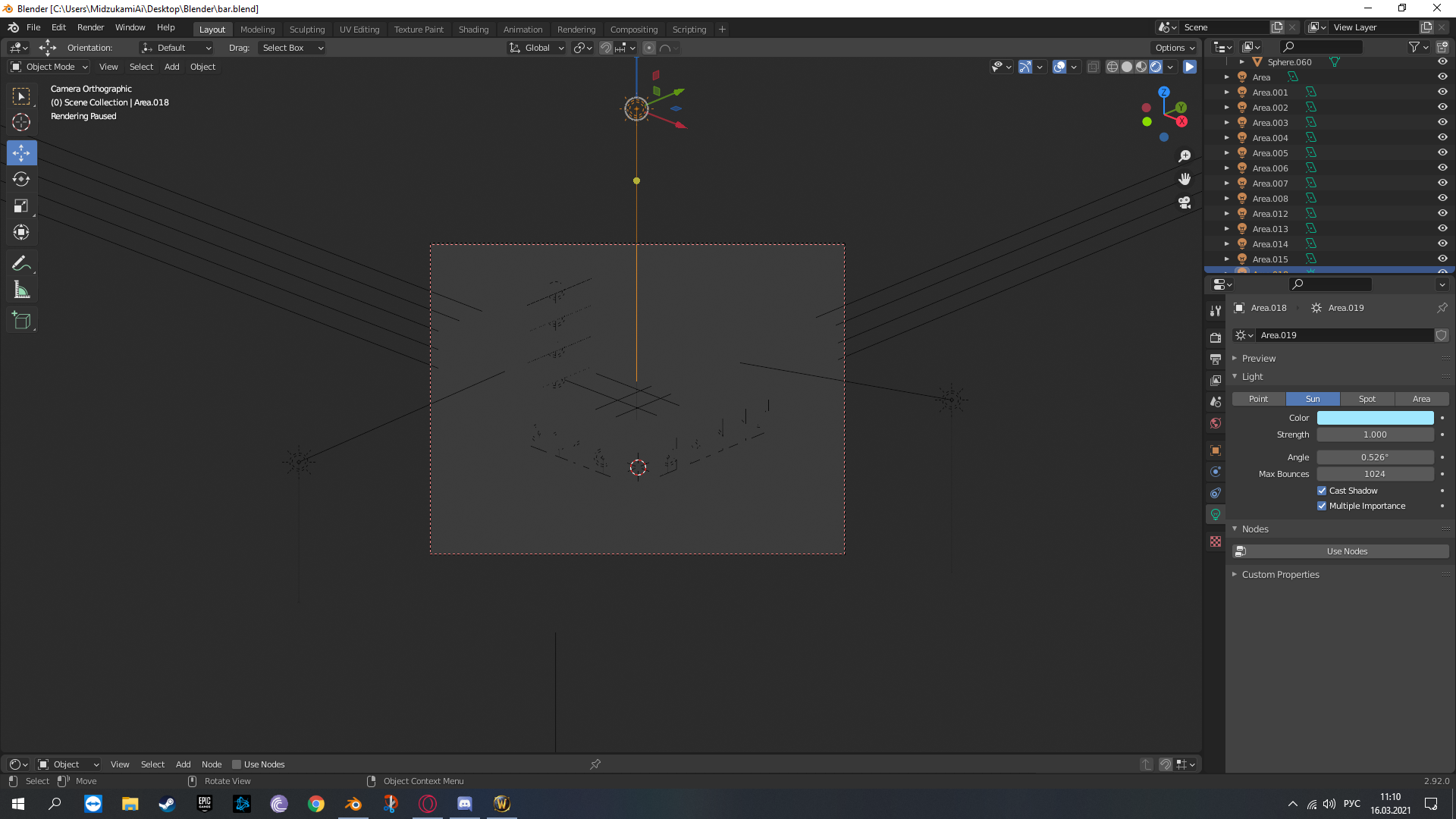This screenshot has height=819, width=1456.
Task: Disable Cast Shadow checkbox
Action: pyautogui.click(x=1322, y=491)
